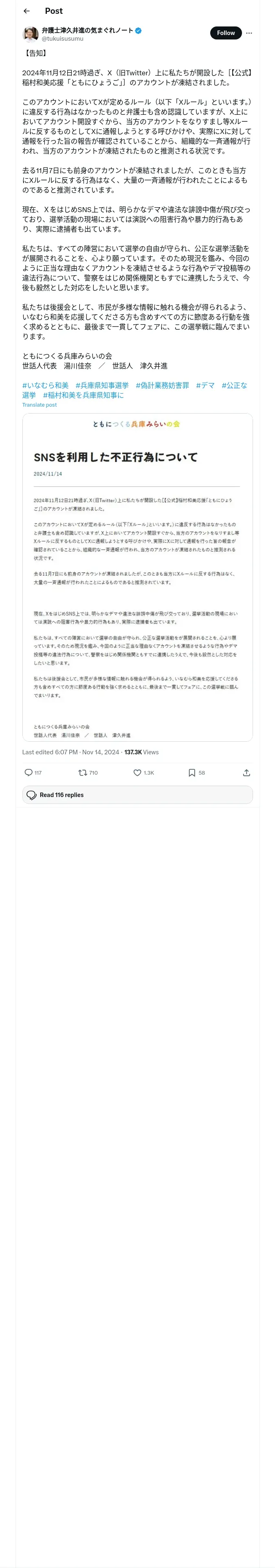Follow the account with Follow button
The width and height of the screenshot is (275, 1568).
point(226,33)
